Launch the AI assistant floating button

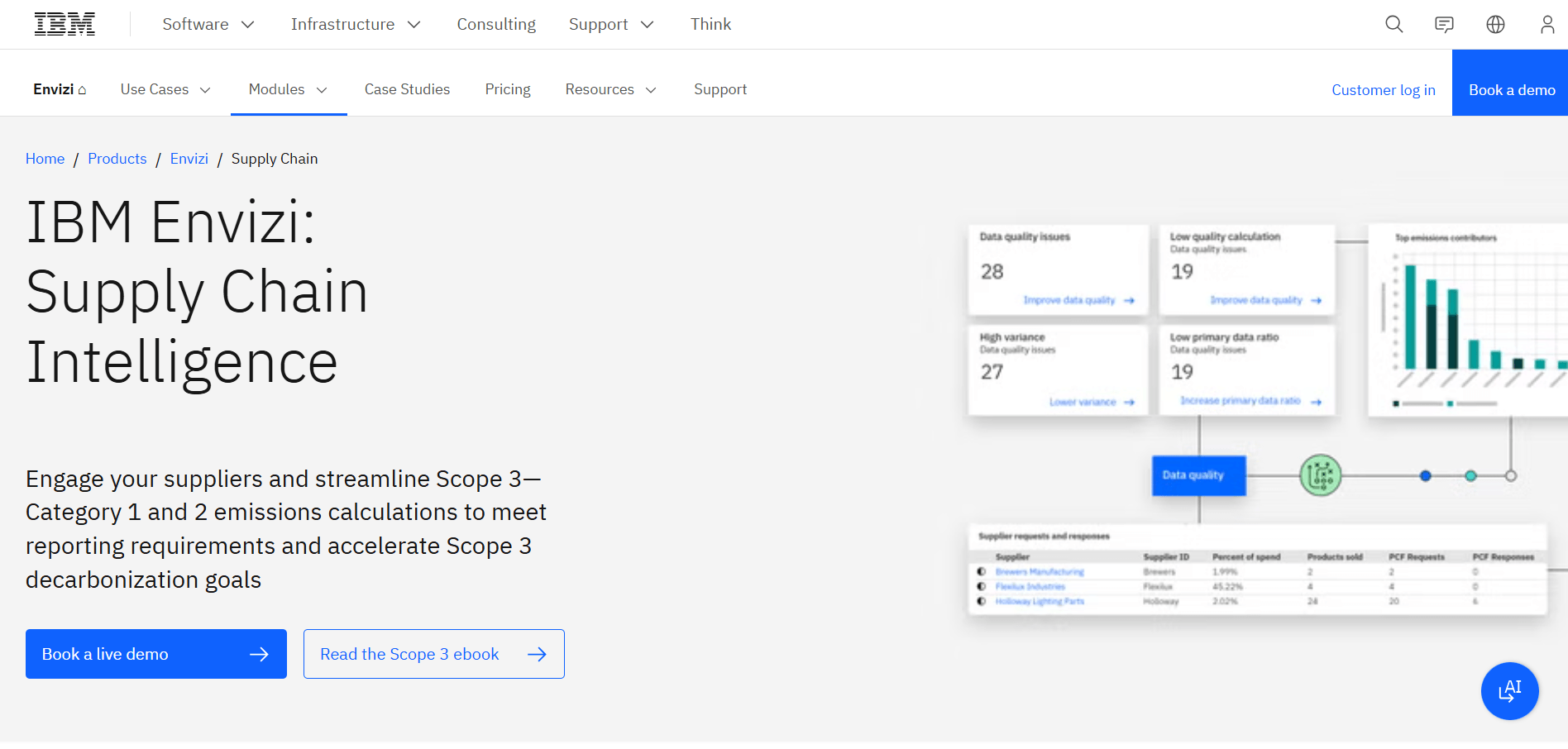click(1509, 690)
